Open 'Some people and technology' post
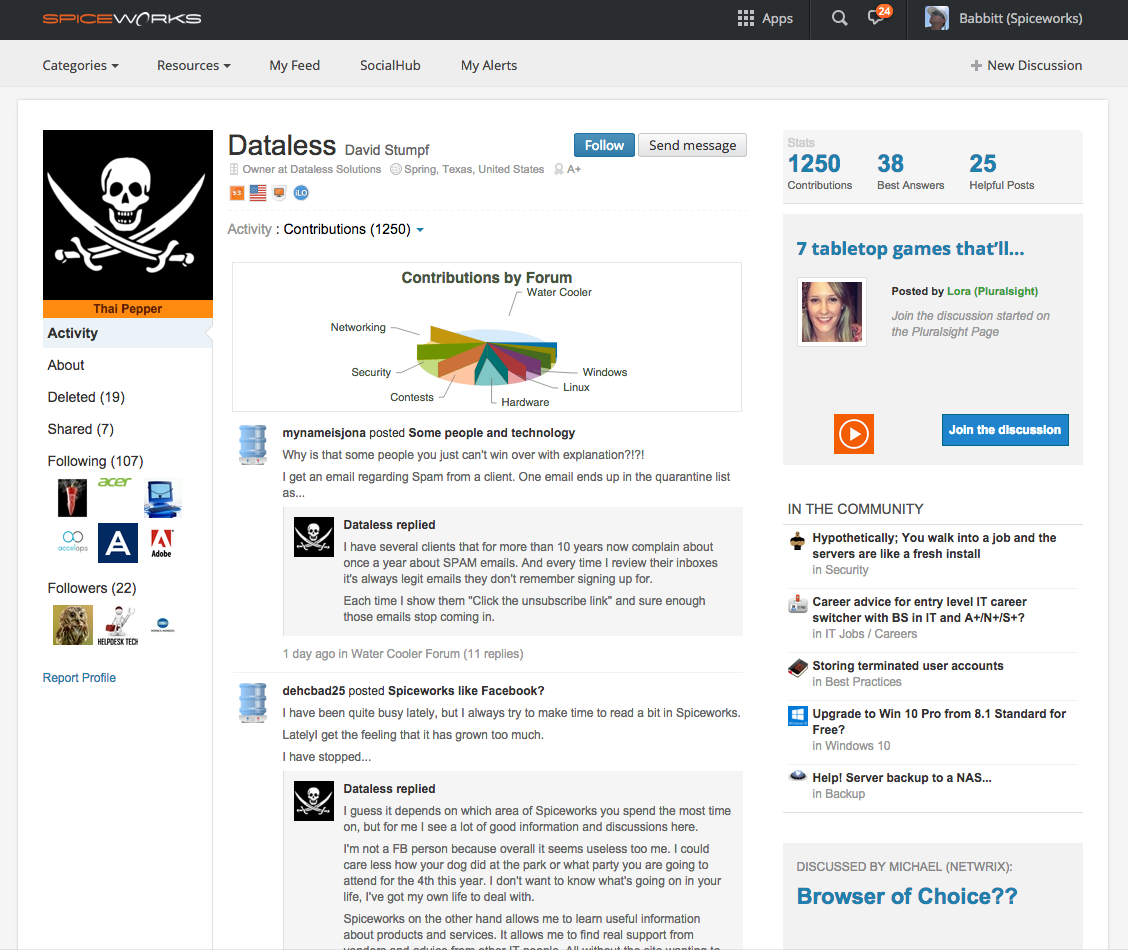The image size is (1128, 950). [x=492, y=433]
